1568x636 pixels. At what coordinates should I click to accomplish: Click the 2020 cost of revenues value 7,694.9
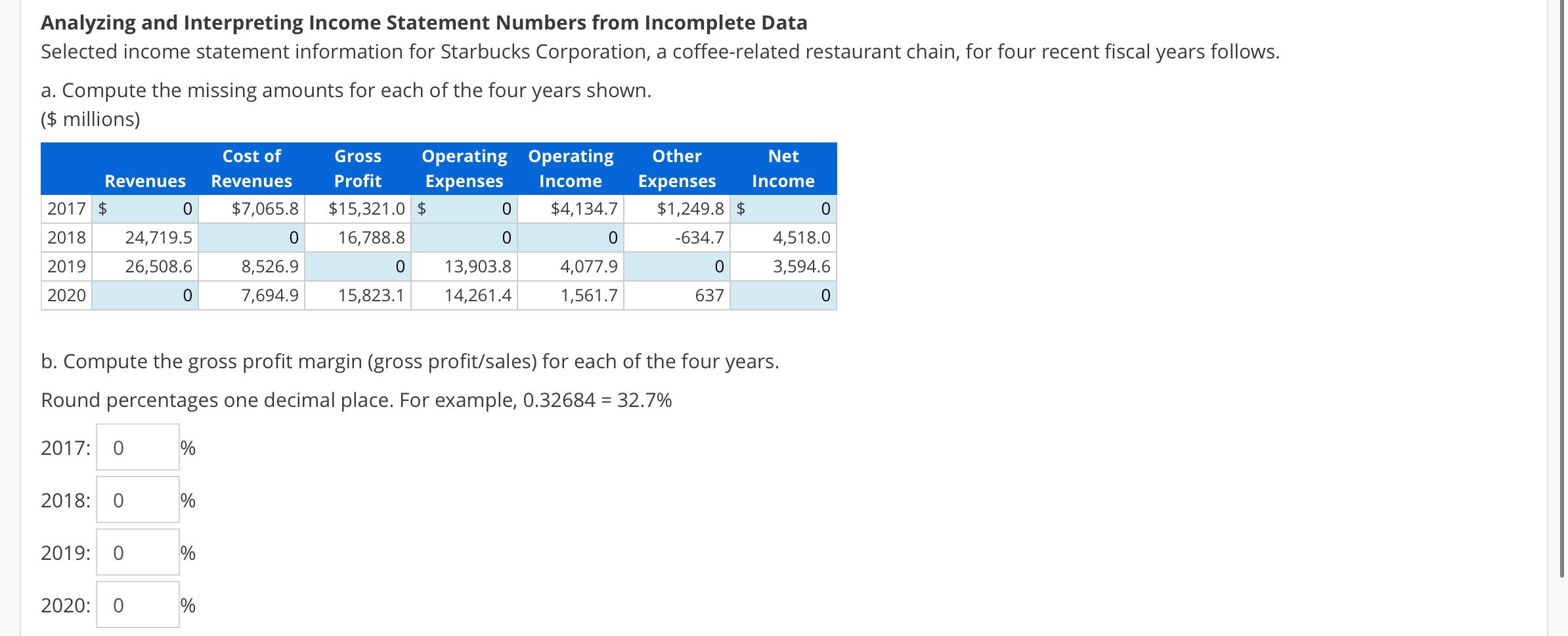pos(270,295)
